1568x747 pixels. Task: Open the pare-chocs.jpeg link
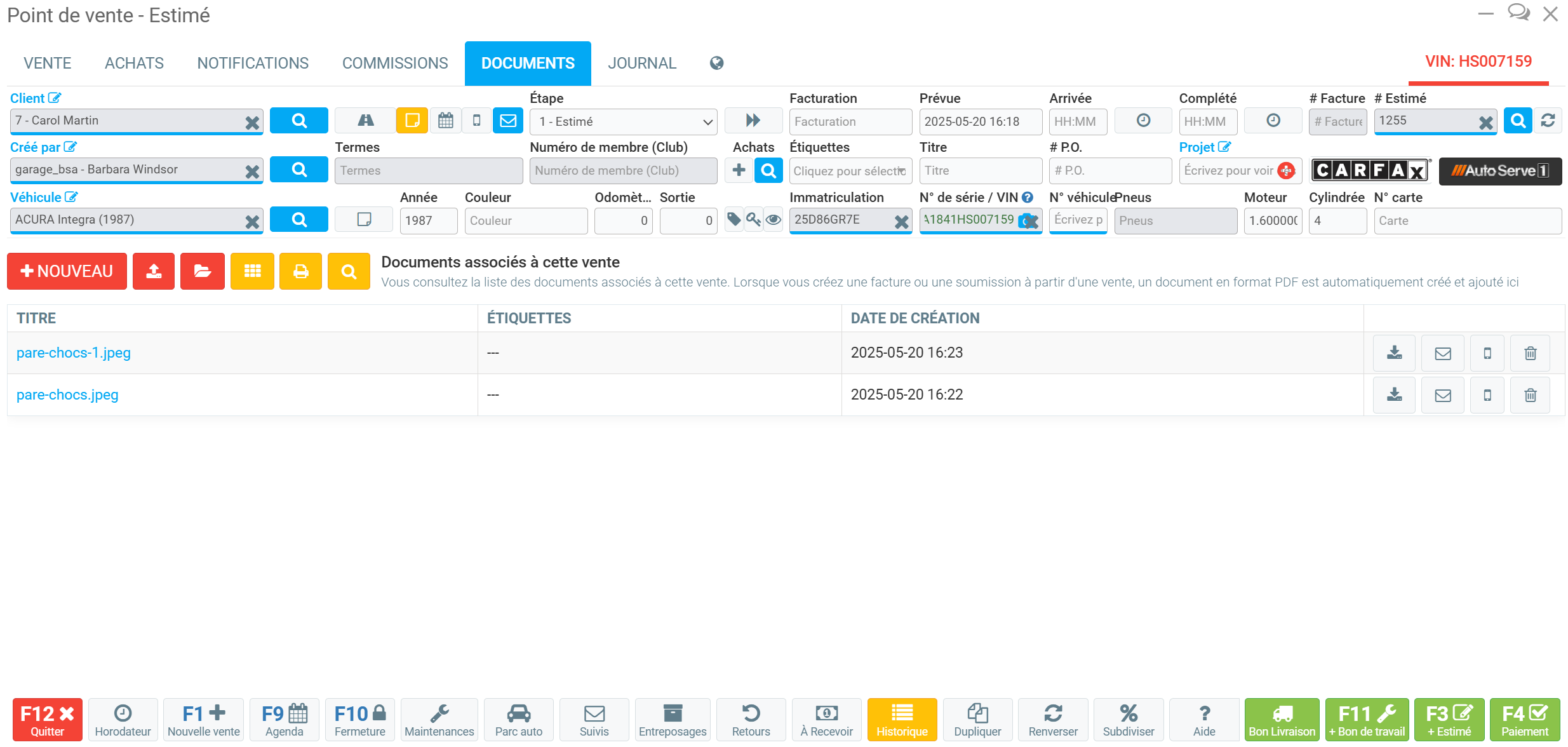click(67, 394)
